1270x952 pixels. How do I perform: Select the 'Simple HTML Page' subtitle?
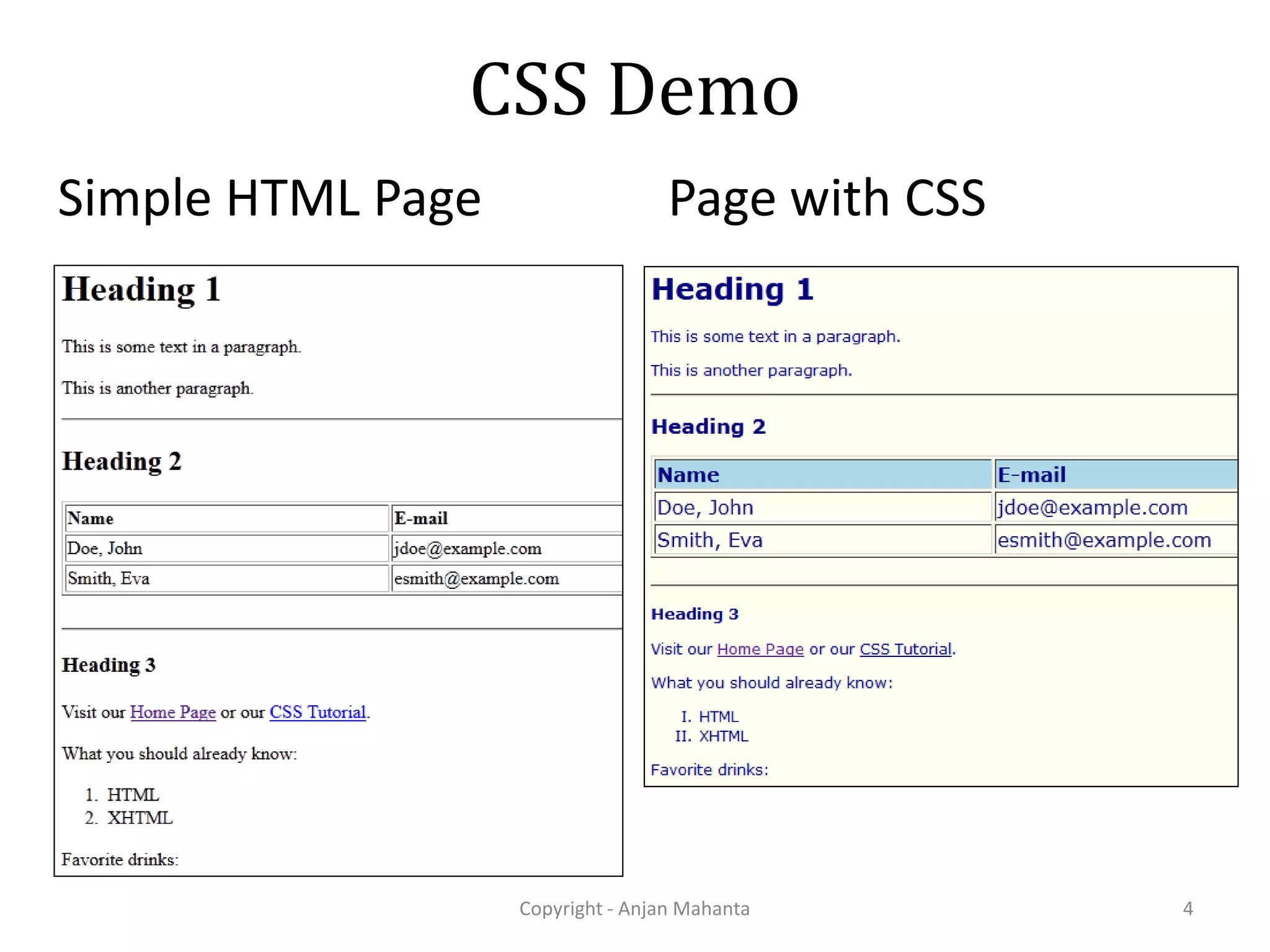point(269,198)
